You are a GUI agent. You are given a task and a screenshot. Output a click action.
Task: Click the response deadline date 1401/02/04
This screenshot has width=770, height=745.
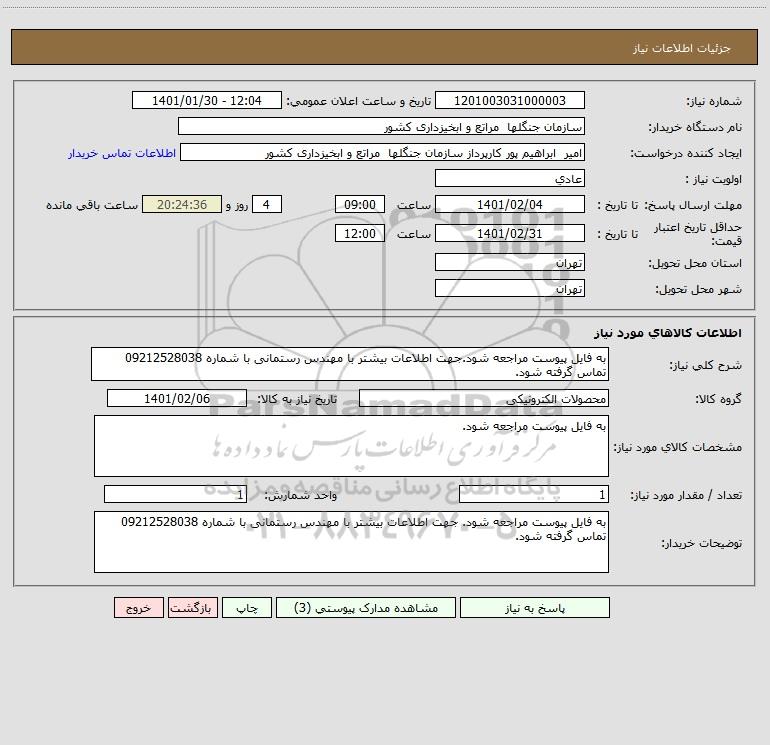pyautogui.click(x=510, y=204)
